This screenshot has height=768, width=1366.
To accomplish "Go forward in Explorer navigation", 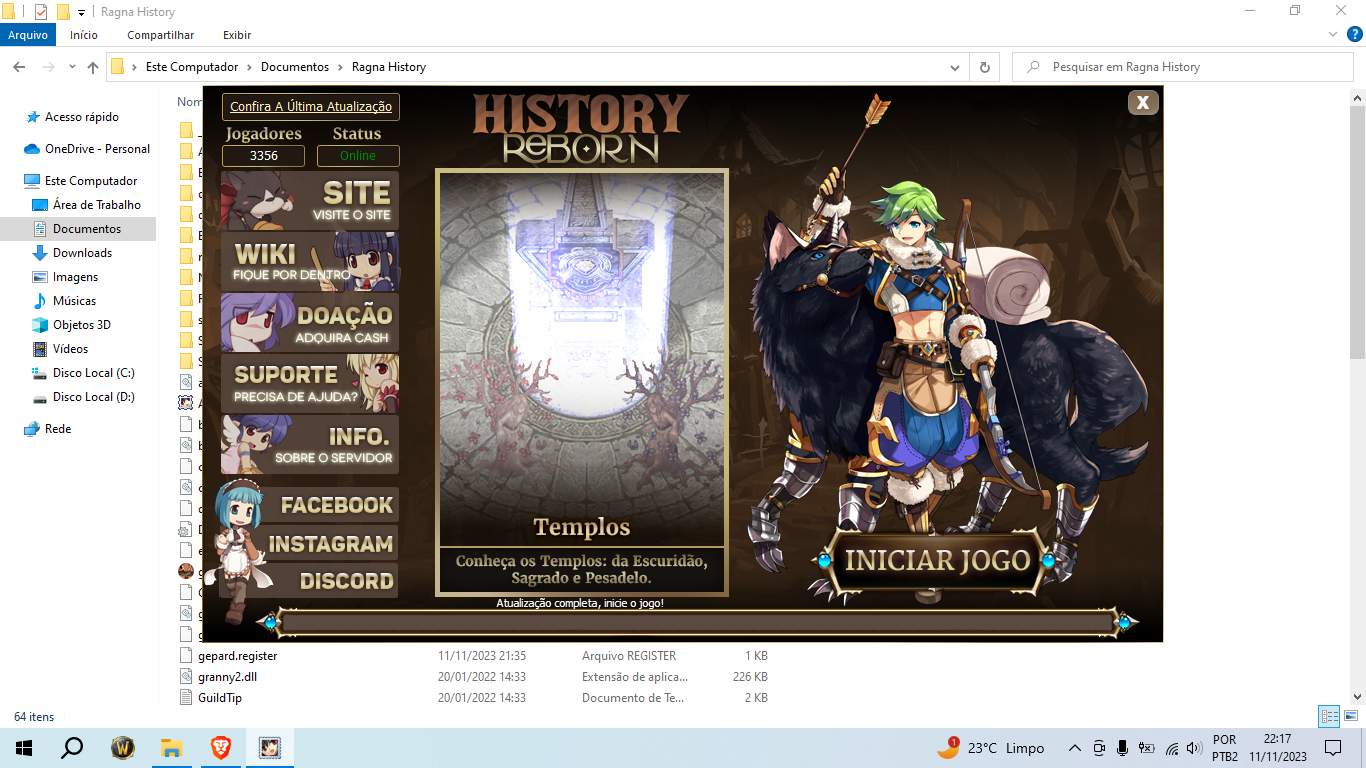I will pyautogui.click(x=48, y=67).
